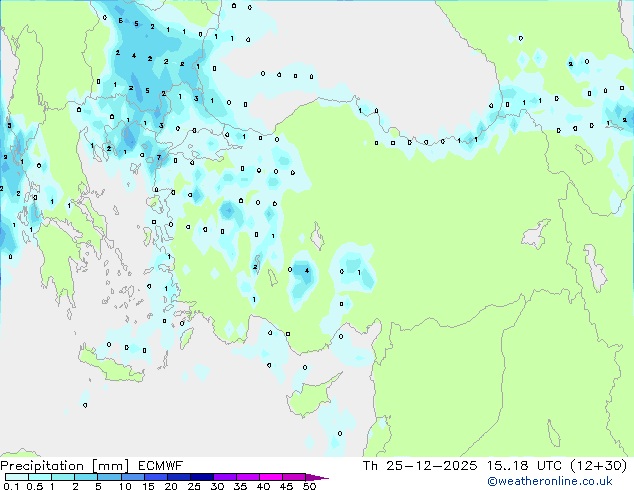The image size is (634, 490).
Task: Select the 2–5 mm legend color swatch
Action: (86, 477)
